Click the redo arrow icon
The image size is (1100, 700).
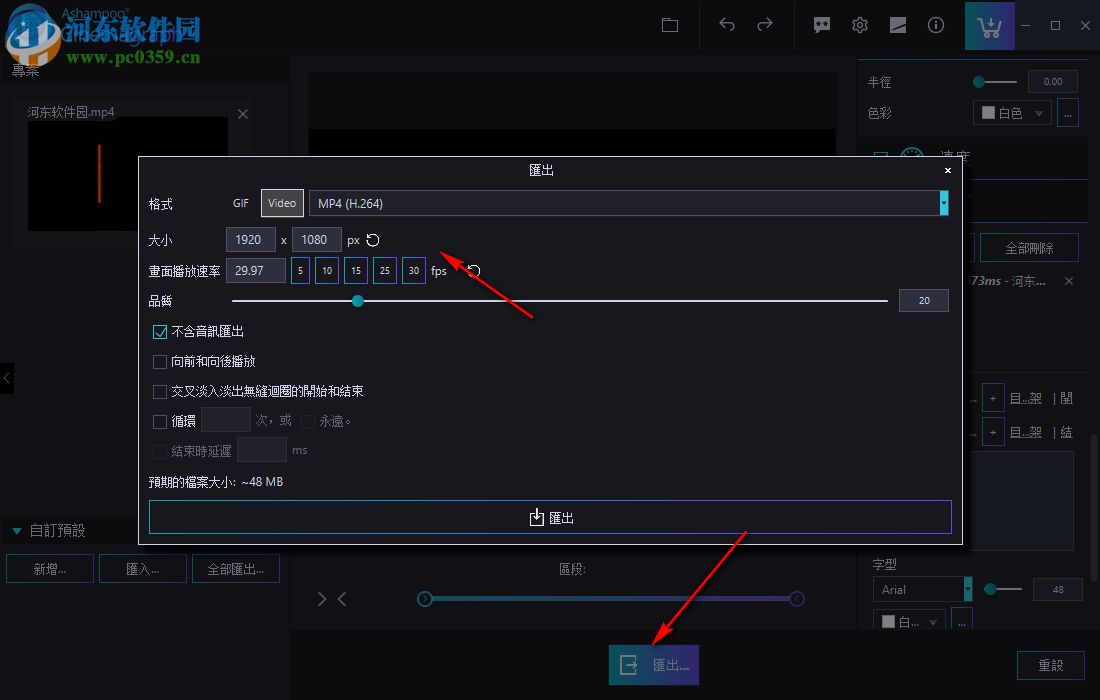click(x=765, y=25)
